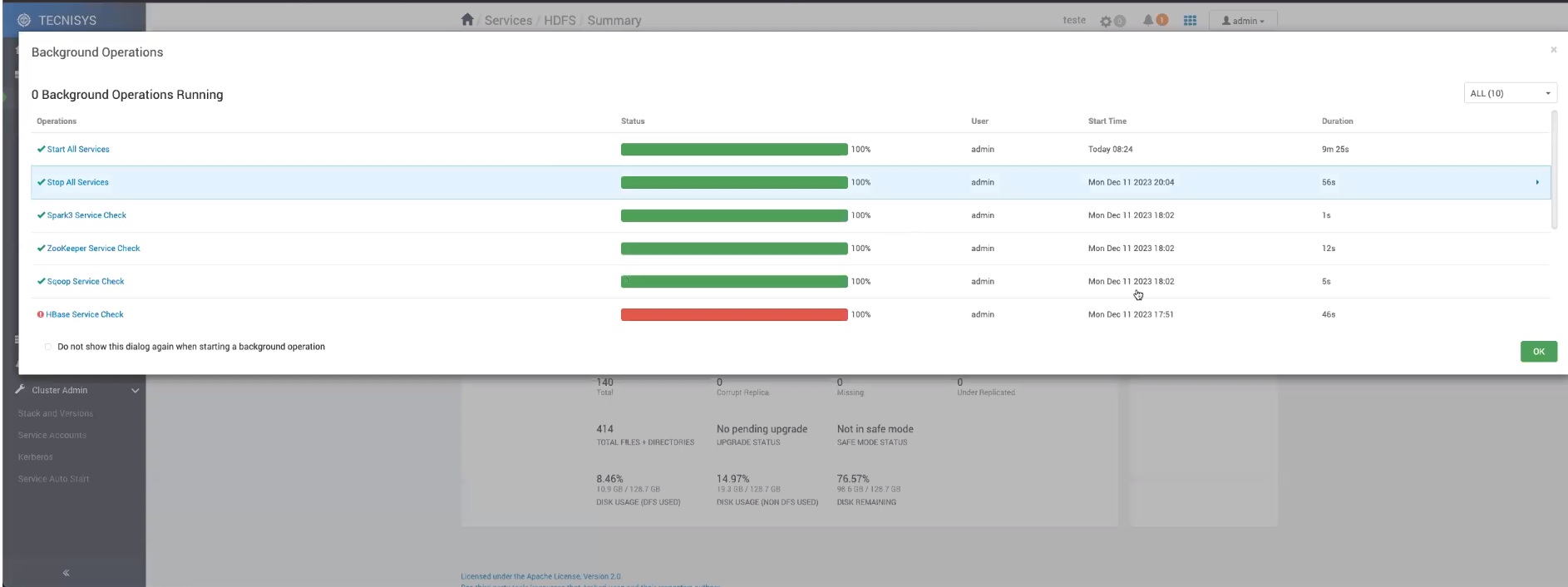Open the admin user dropdown
The width and height of the screenshot is (1568, 587).
click(1243, 21)
